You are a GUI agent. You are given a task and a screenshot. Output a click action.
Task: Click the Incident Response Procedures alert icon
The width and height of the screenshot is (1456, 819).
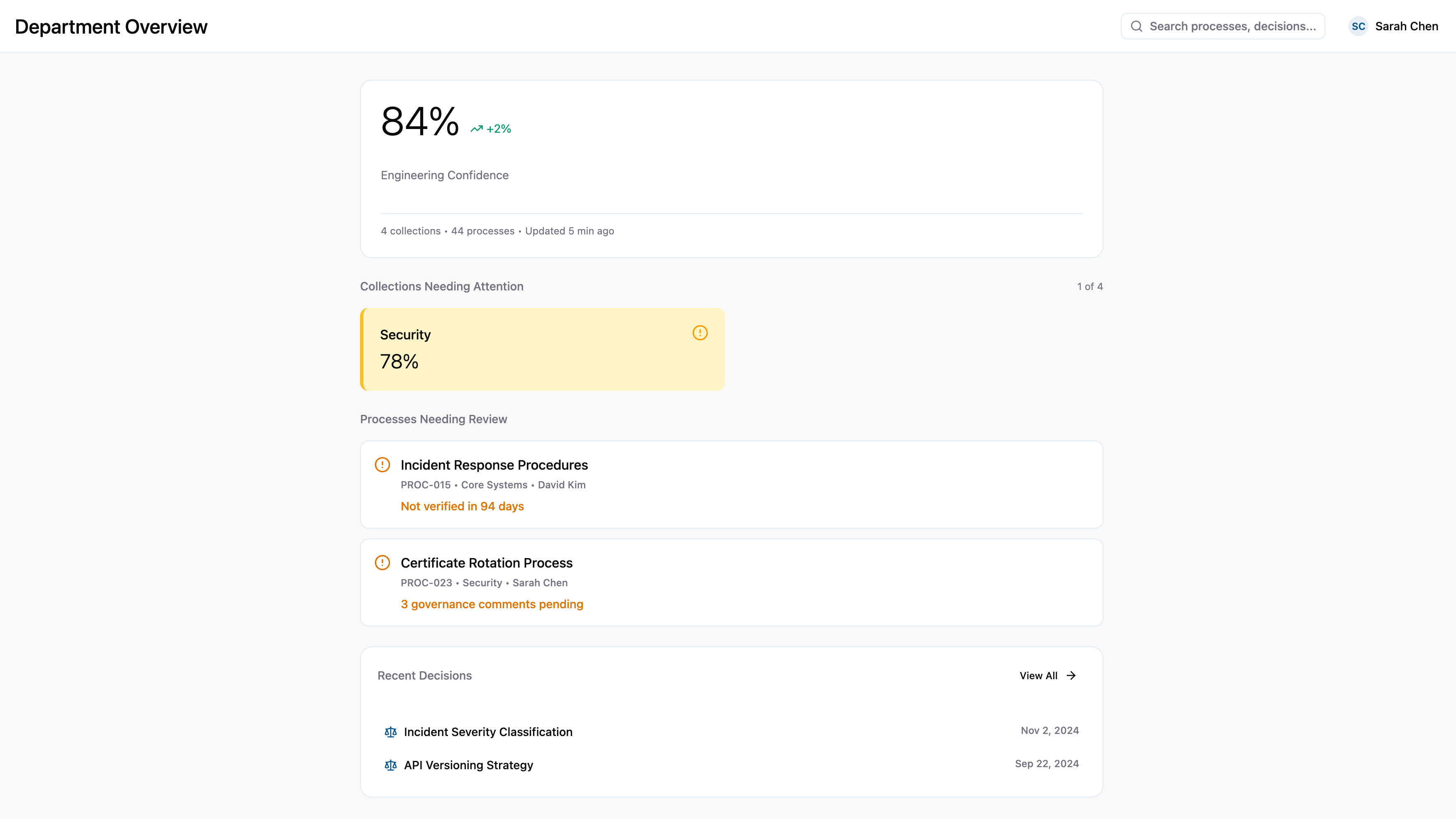[382, 465]
